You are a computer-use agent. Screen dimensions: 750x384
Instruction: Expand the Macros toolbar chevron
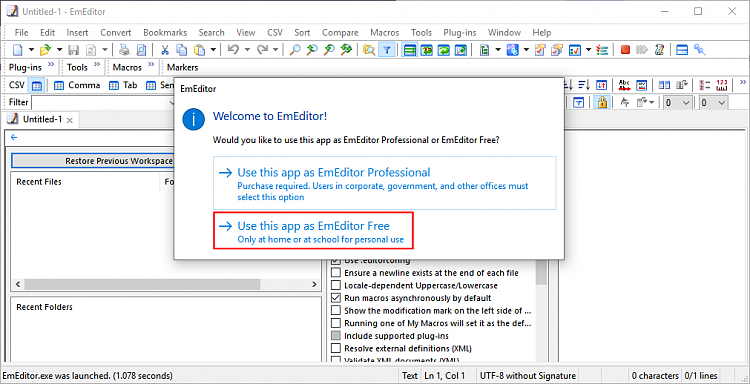[151, 65]
